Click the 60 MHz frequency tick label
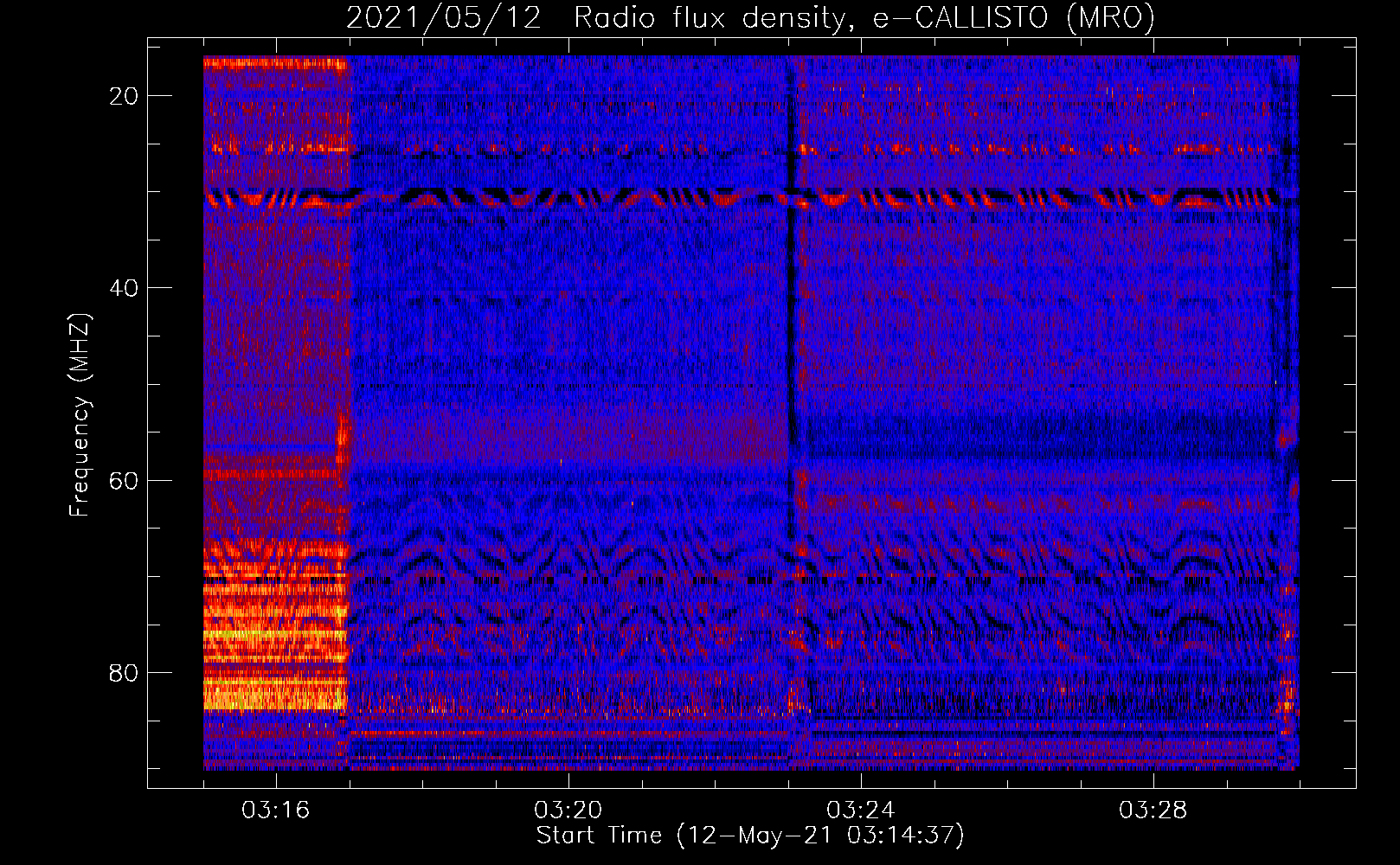1400x865 pixels. pos(124,480)
